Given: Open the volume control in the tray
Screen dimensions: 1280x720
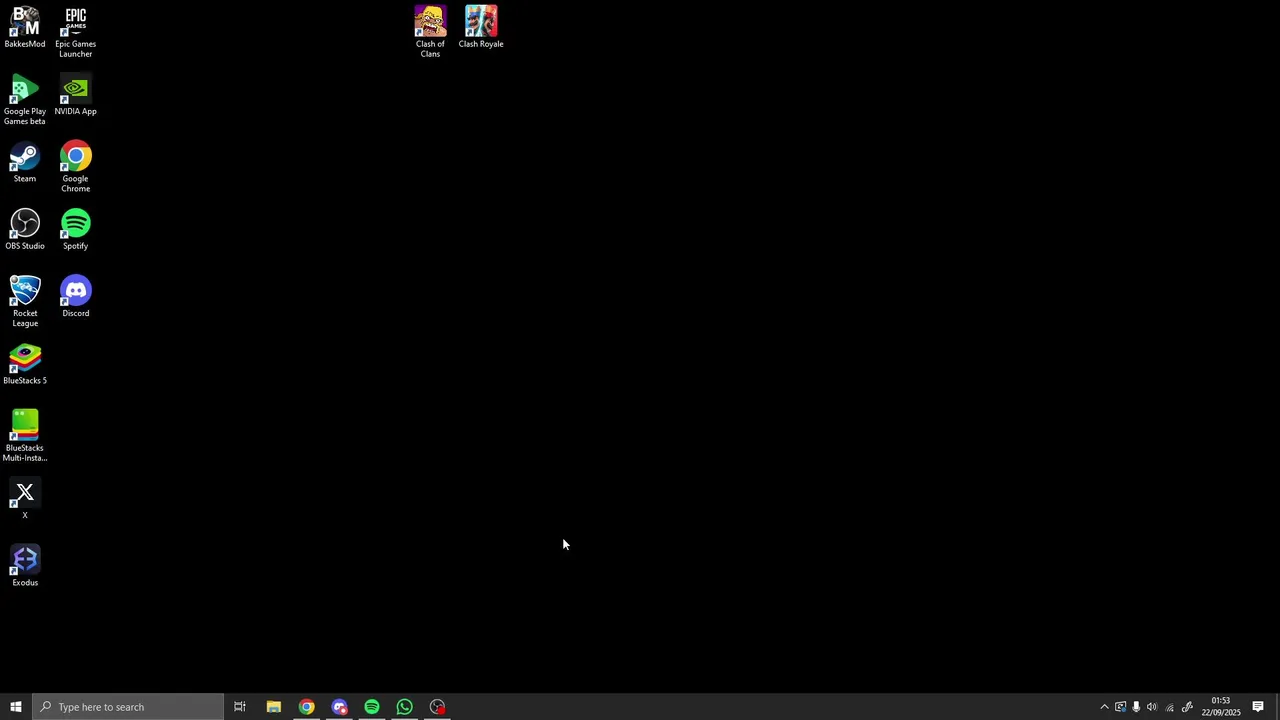Looking at the screenshot, I should (1152, 707).
